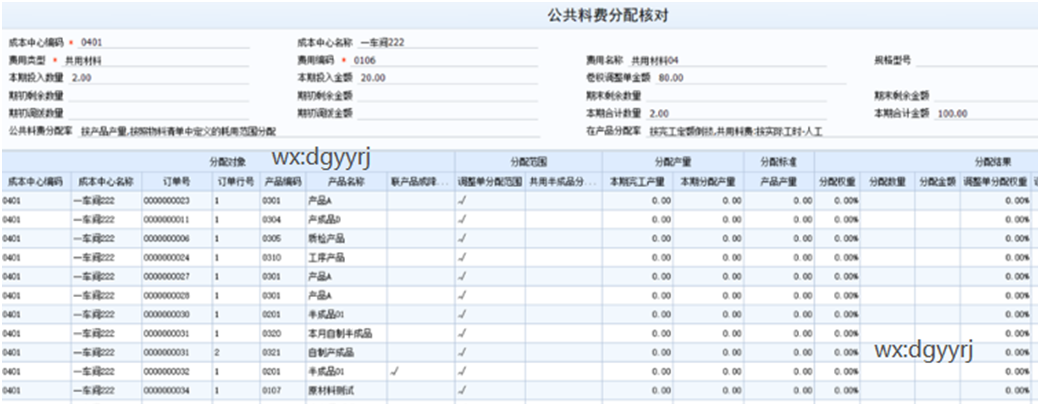1040x406 pixels.
Task: Select product code cell 0310
Action: click(283, 257)
